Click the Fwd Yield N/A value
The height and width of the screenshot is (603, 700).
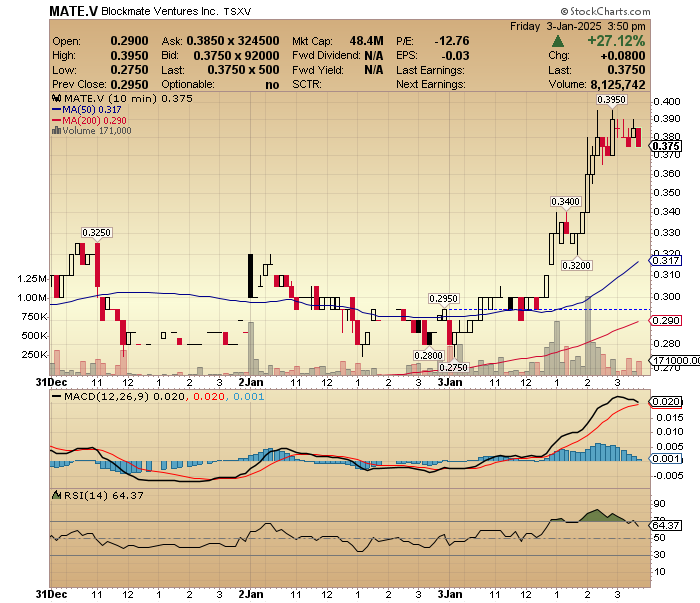click(374, 70)
